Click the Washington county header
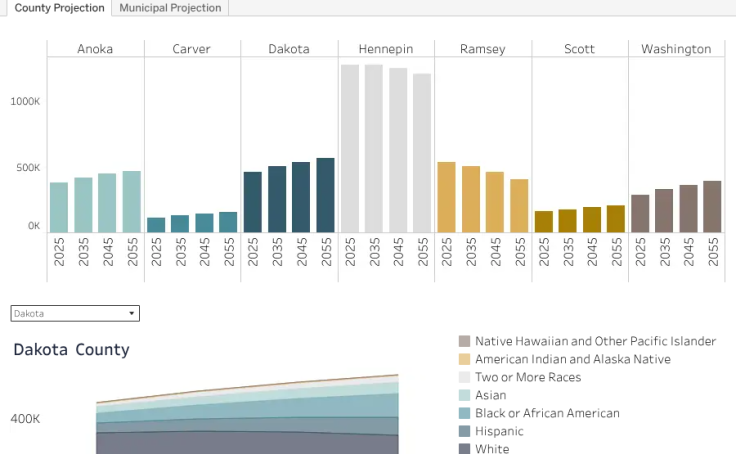The width and height of the screenshot is (736, 454). tap(676, 49)
